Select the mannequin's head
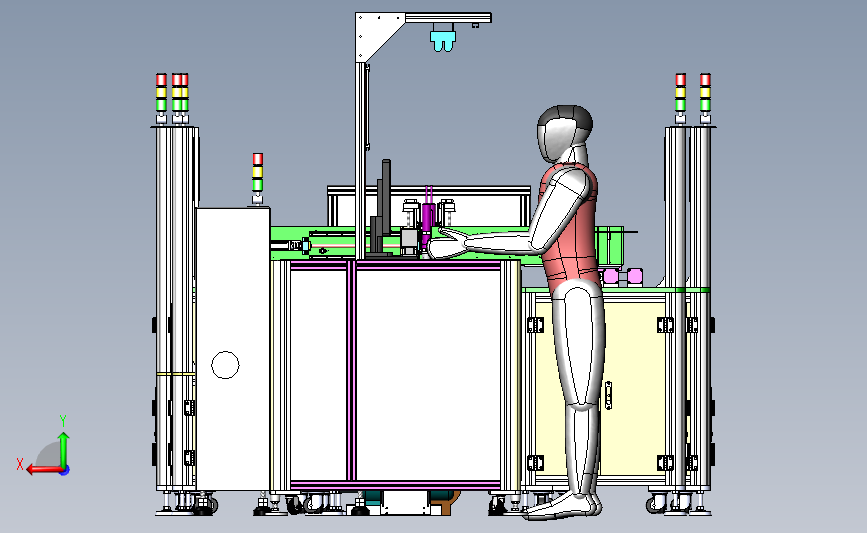The height and width of the screenshot is (533, 867). [x=564, y=133]
